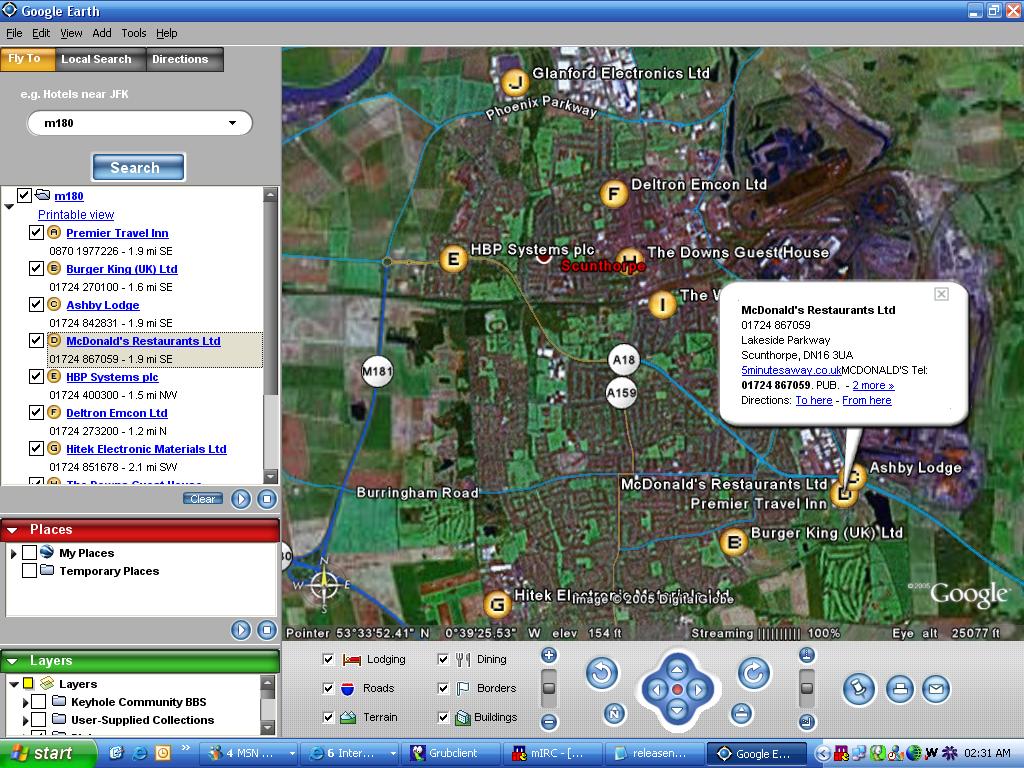Screen dimensions: 1024x768
Task: Expand the My Places tree item
Action: [x=13, y=553]
